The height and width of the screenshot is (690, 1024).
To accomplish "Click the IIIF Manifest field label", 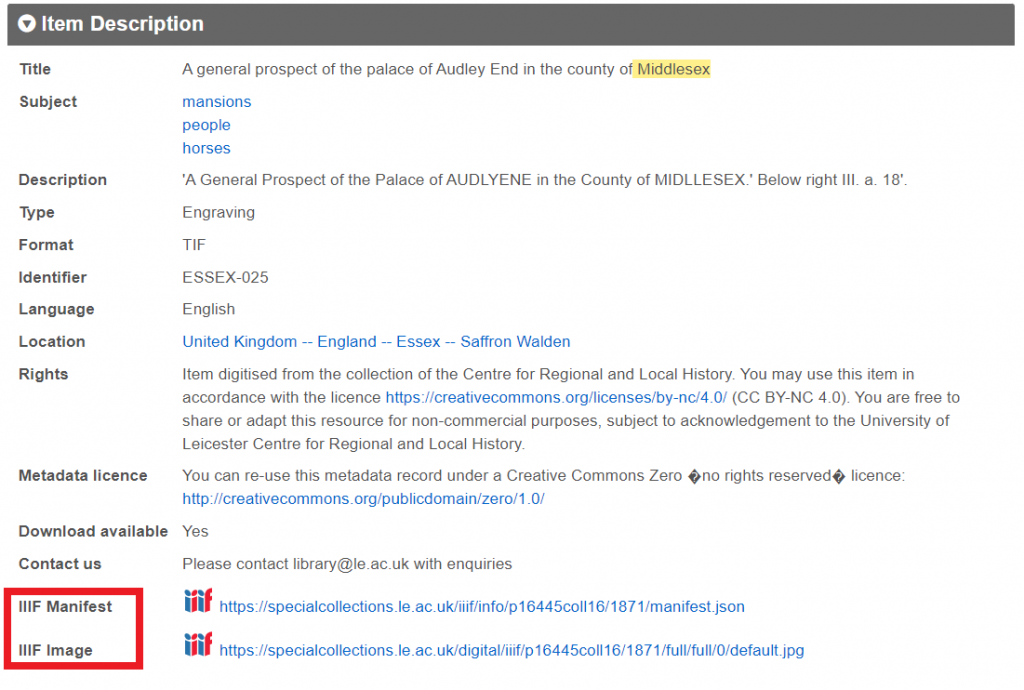I will (65, 607).
